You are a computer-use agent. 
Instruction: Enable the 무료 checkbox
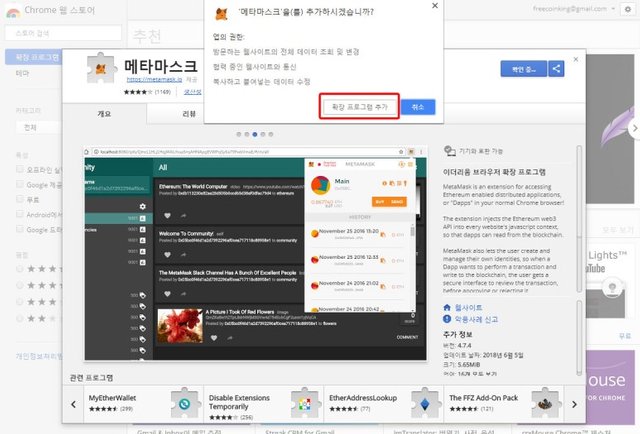[x=20, y=199]
